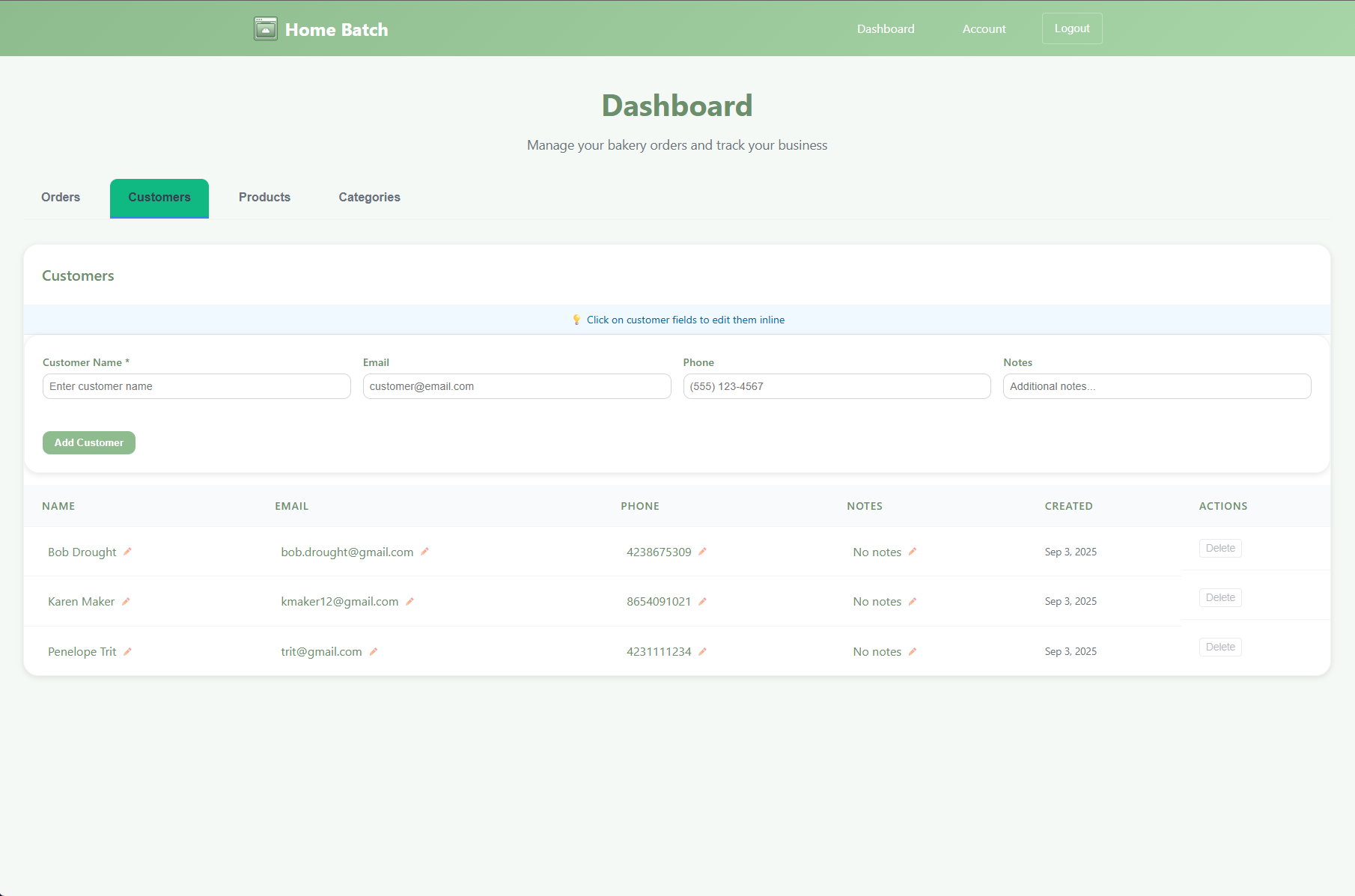The image size is (1355, 896).
Task: Click Penelope Trit's Sep 3, 2025 date
Action: (x=1071, y=651)
